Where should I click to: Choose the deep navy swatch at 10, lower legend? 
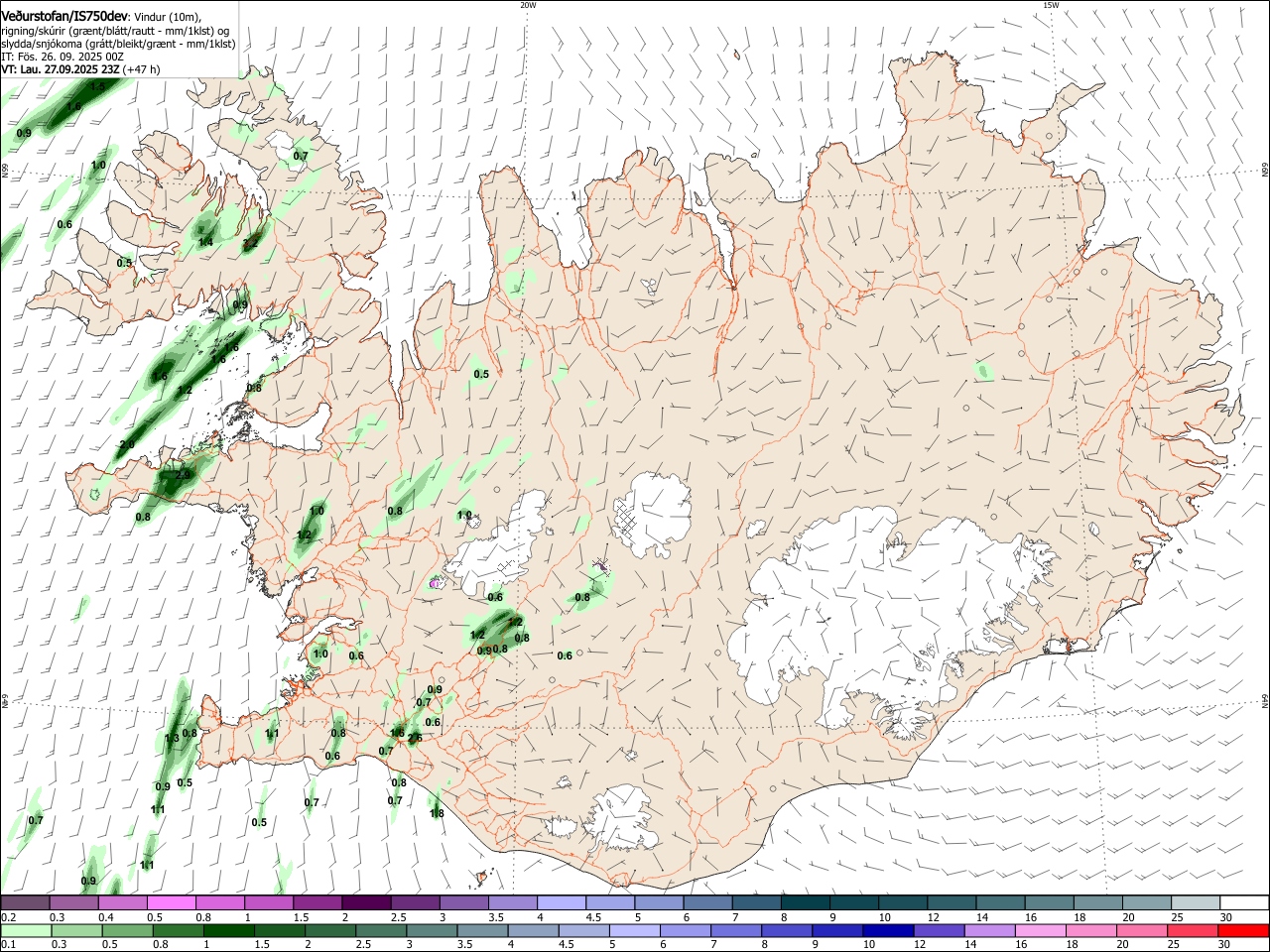click(888, 930)
